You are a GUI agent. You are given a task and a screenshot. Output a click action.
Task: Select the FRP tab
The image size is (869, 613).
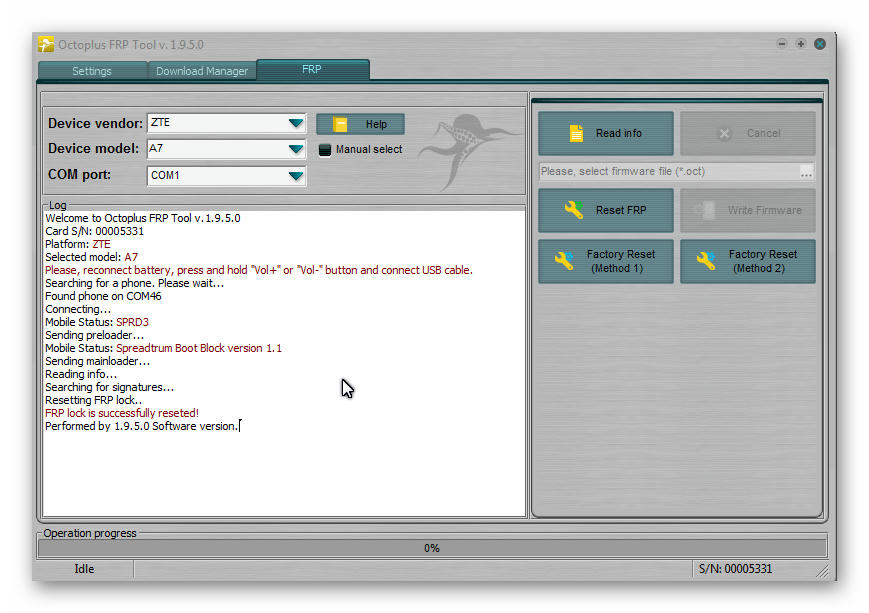click(x=313, y=70)
